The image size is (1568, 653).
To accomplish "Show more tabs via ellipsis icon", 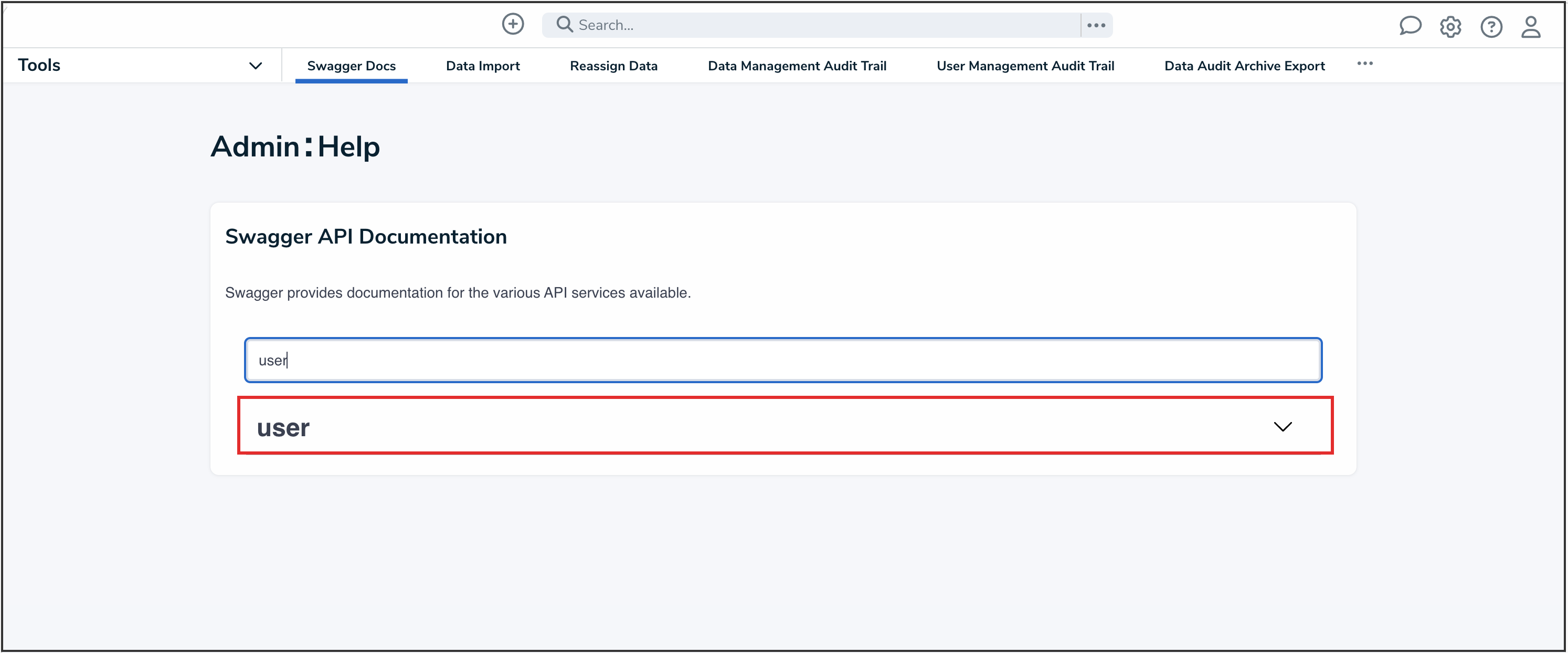I will [x=1365, y=64].
